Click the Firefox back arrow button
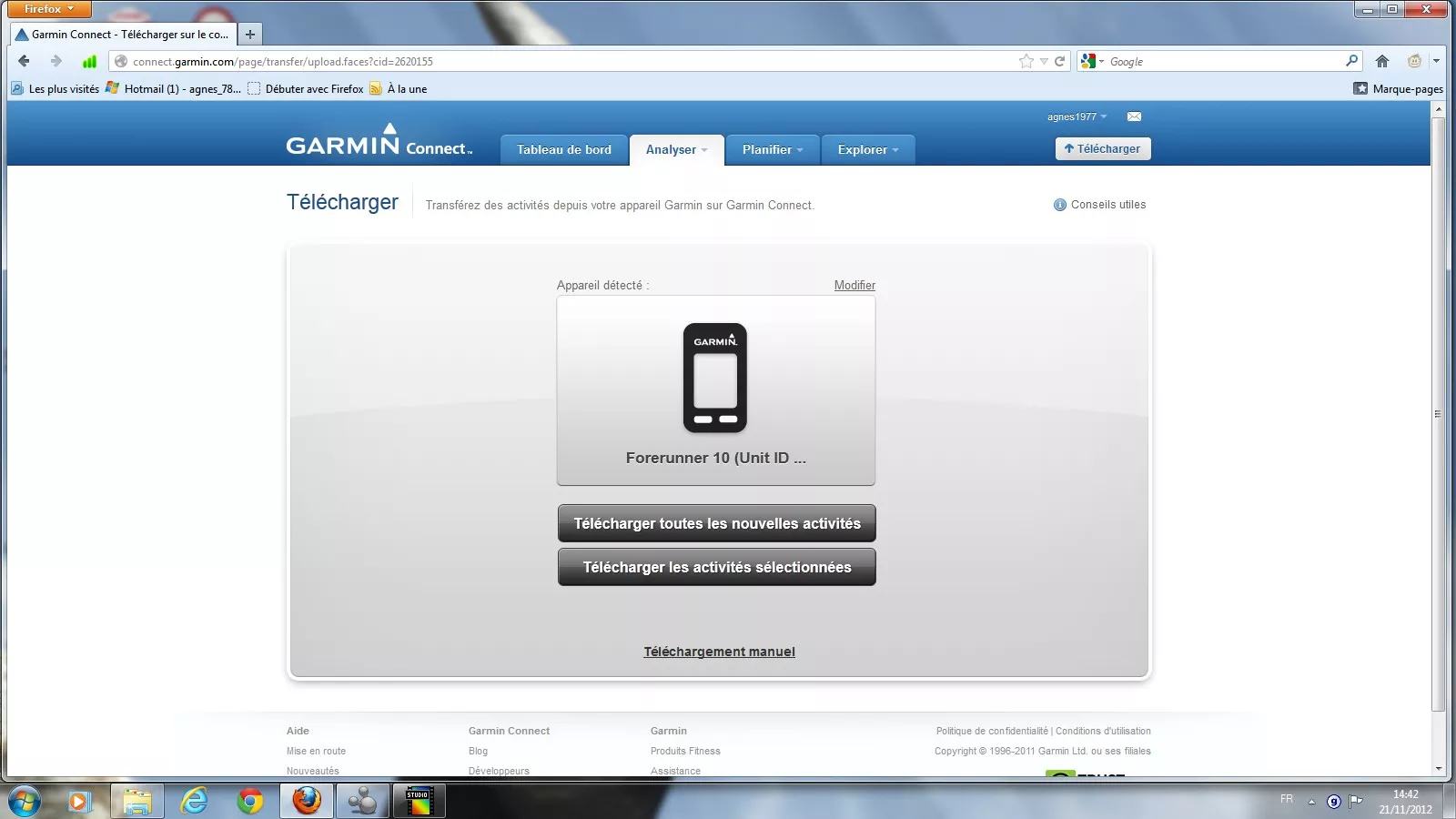The image size is (1456, 819). click(x=24, y=61)
